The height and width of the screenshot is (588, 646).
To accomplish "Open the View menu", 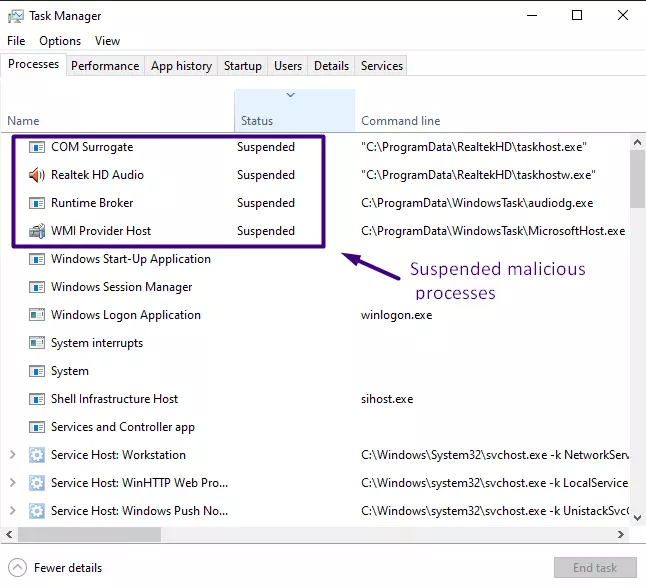I will (x=107, y=41).
